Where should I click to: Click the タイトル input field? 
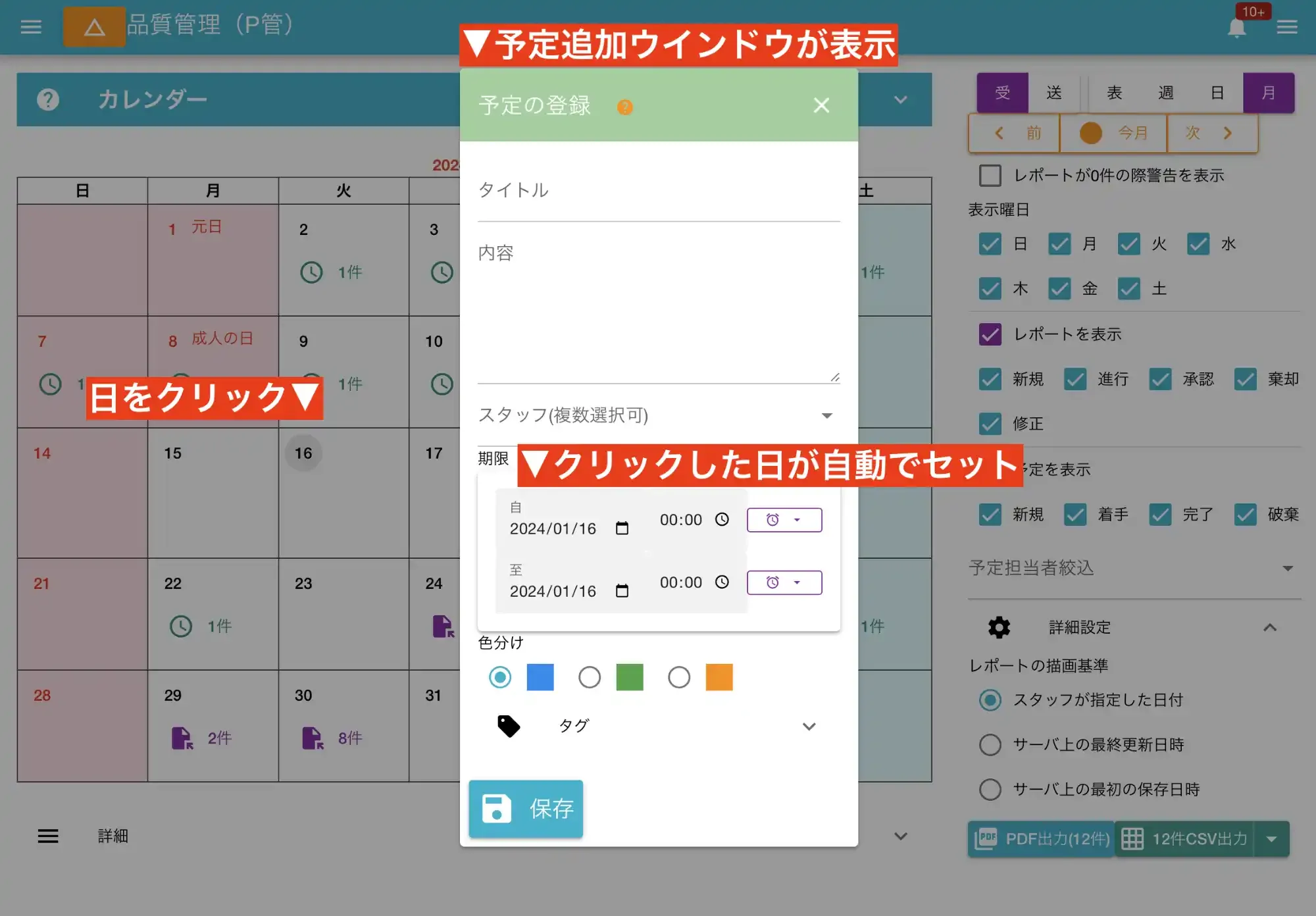pos(658,190)
